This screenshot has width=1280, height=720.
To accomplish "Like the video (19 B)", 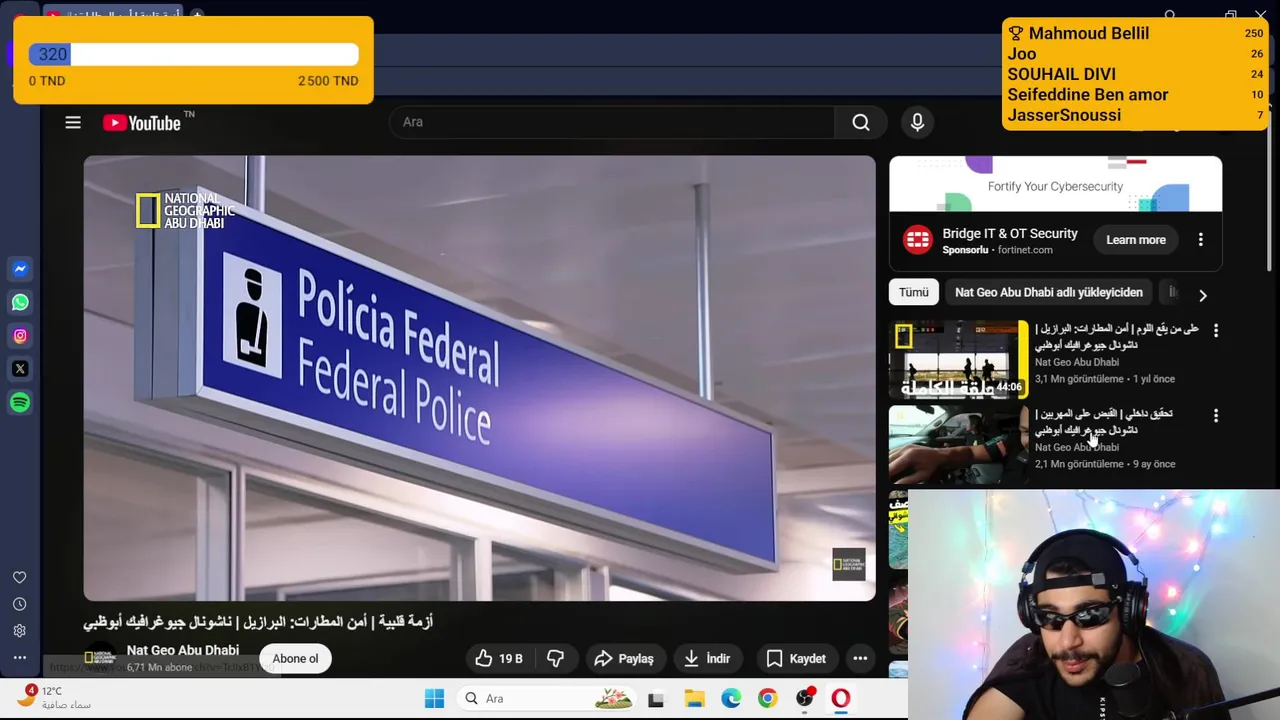I will click(x=499, y=658).
